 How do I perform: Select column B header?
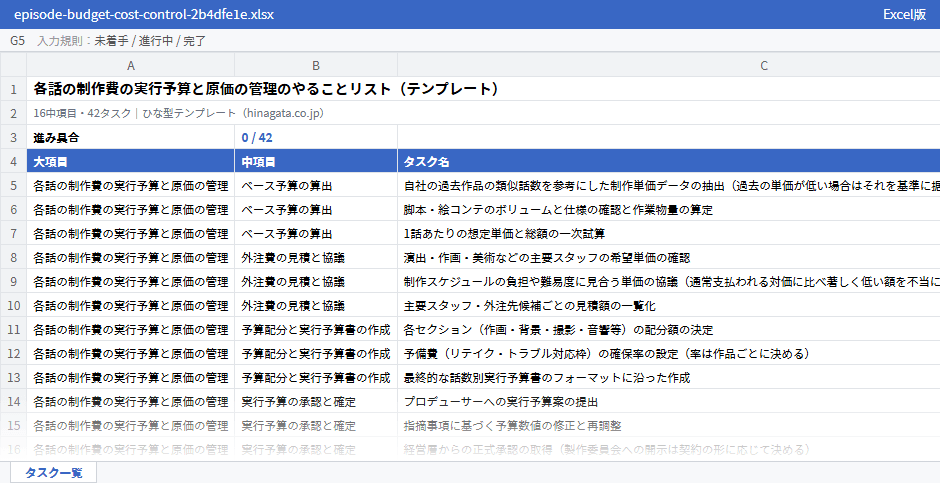click(x=316, y=65)
